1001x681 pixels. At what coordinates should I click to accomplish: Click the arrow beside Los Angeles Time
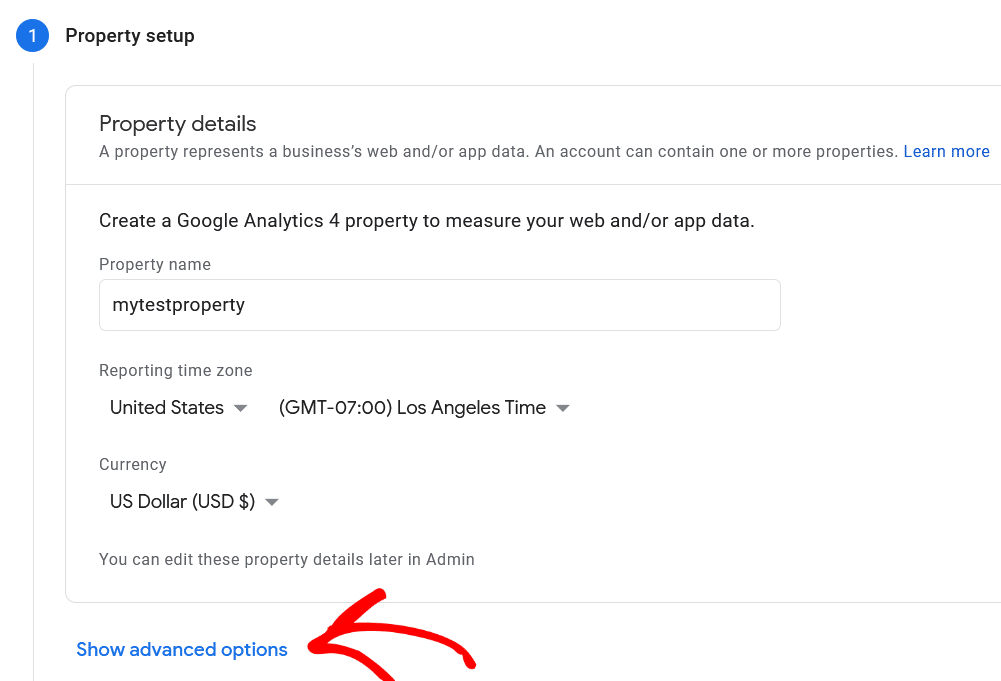pyautogui.click(x=563, y=408)
